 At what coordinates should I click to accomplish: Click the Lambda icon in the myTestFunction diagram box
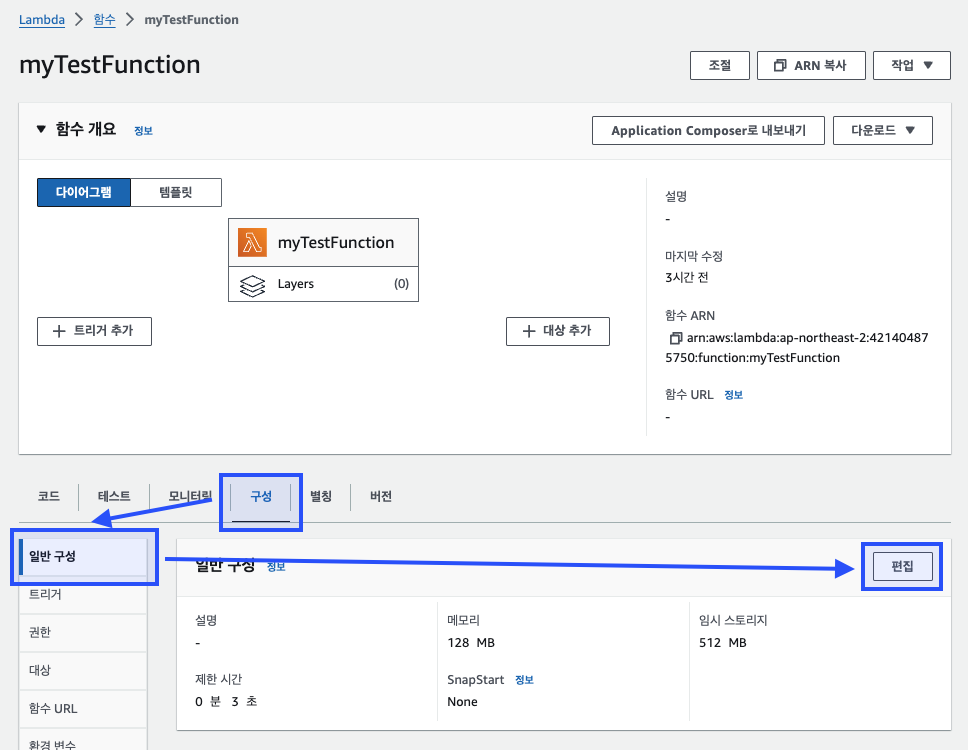(252, 243)
